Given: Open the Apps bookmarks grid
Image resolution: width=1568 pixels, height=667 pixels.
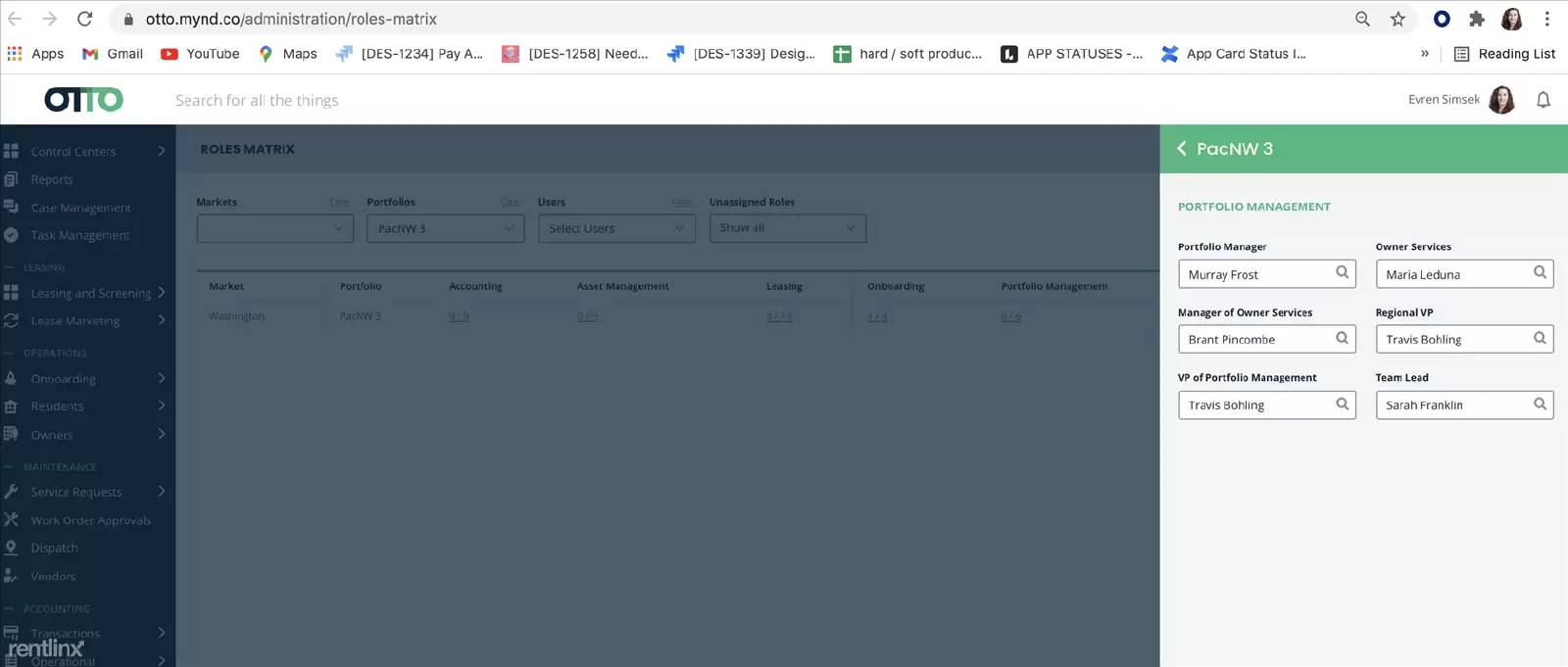Looking at the screenshot, I should point(35,54).
